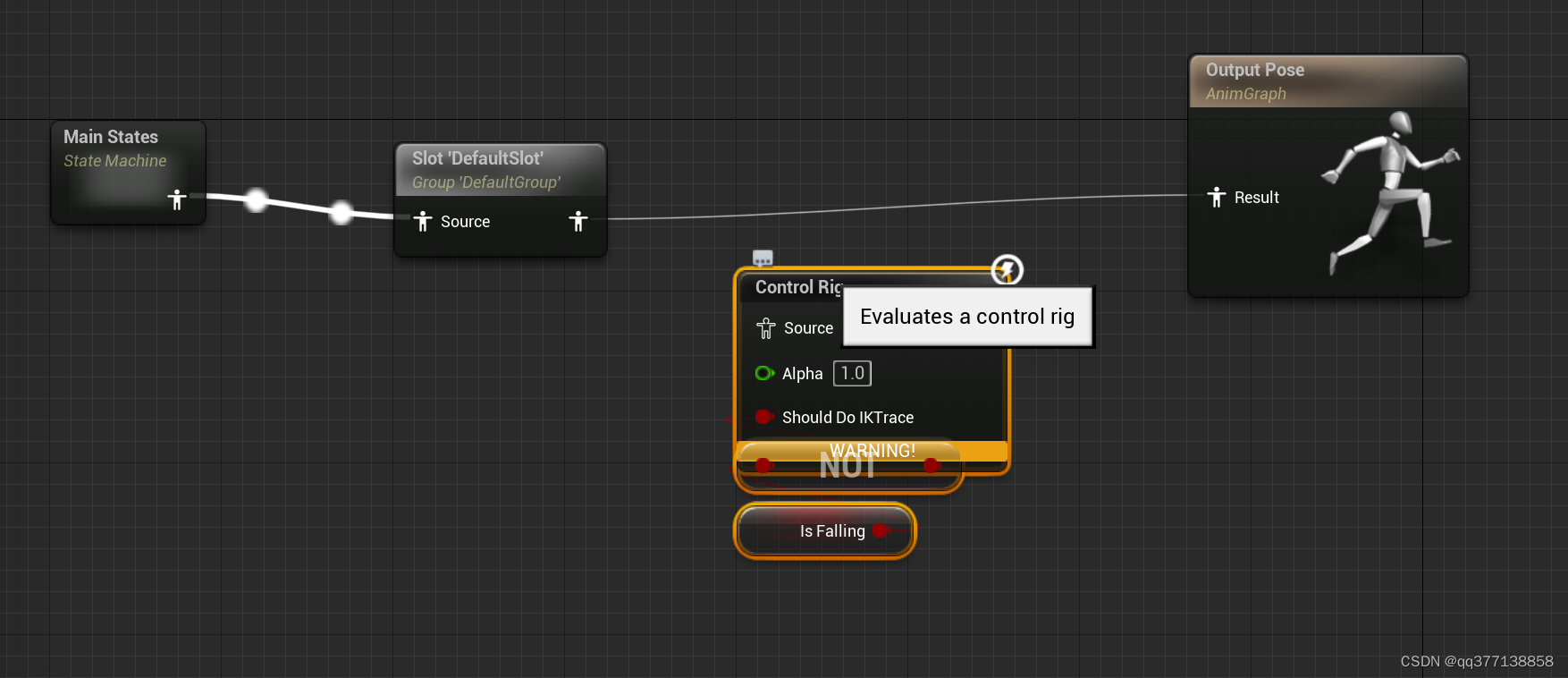Click the Output Pose Result pin
1568x678 pixels.
(1216, 197)
